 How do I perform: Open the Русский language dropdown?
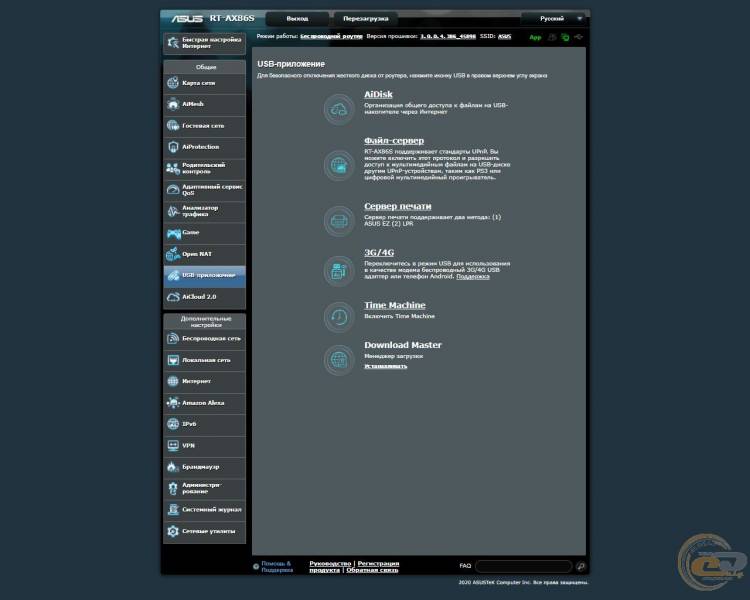click(x=554, y=19)
